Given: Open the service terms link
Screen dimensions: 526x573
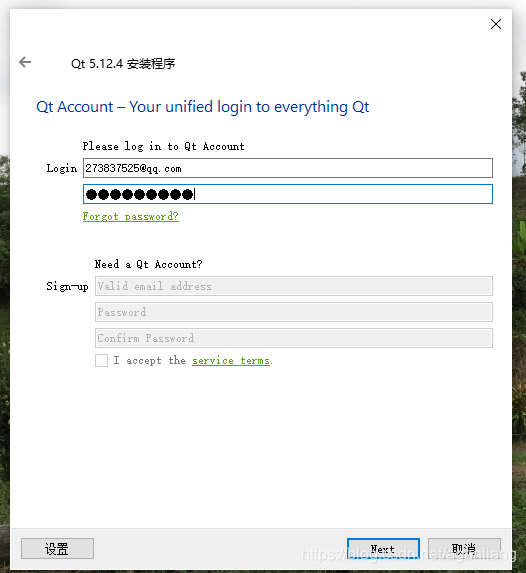Looking at the screenshot, I should (231, 361).
